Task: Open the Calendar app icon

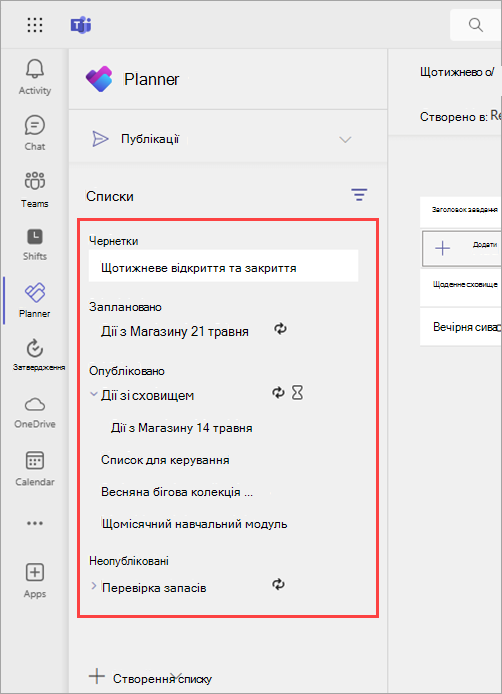Action: coord(35,460)
